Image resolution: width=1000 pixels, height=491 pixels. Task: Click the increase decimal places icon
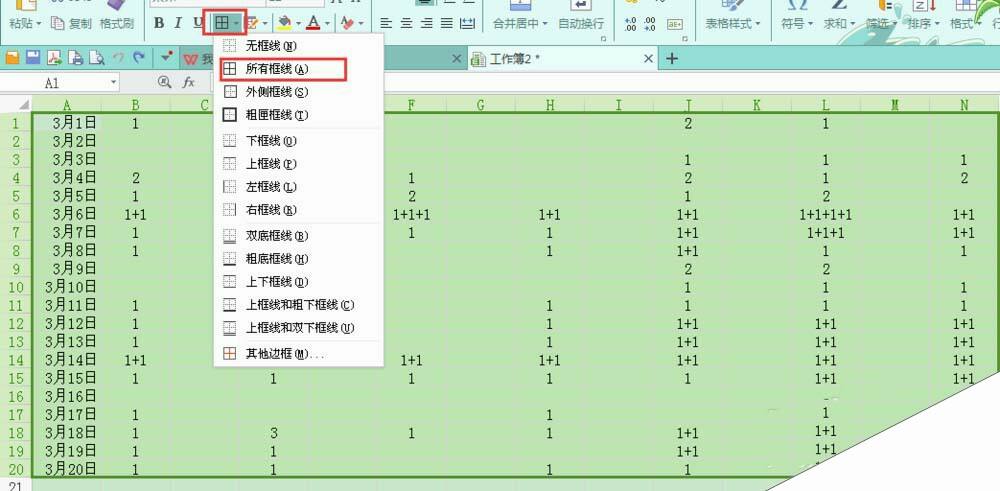coord(630,24)
